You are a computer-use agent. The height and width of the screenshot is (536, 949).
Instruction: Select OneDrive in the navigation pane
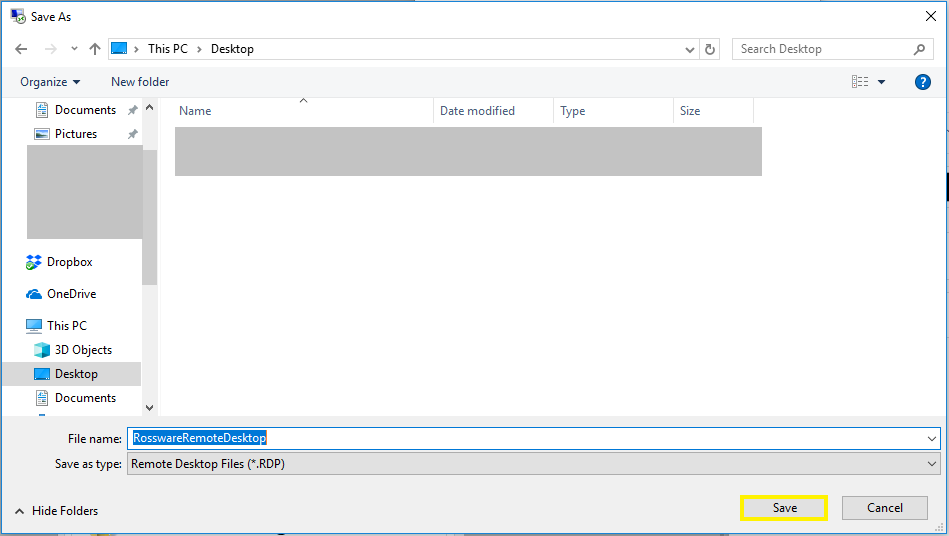(71, 294)
